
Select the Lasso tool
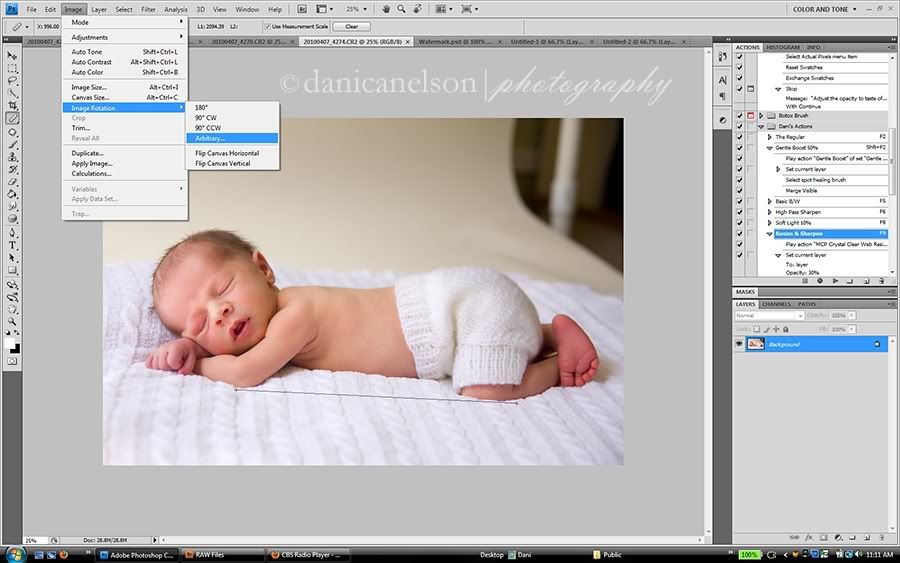(12, 81)
